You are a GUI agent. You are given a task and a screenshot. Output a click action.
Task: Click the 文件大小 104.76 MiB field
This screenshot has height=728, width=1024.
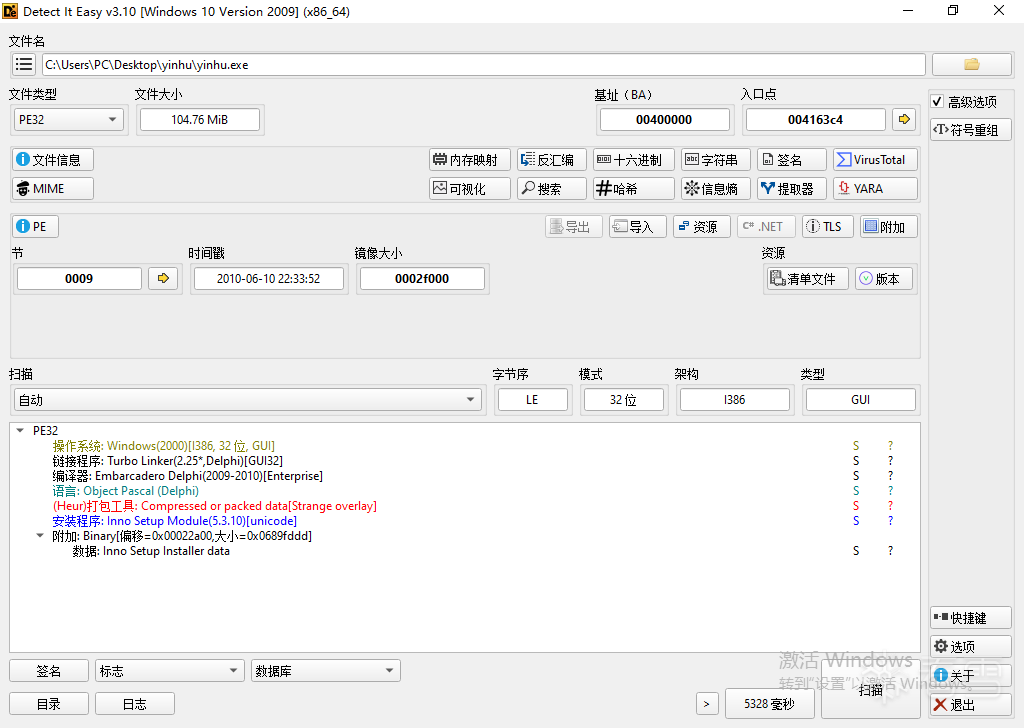tap(200, 119)
